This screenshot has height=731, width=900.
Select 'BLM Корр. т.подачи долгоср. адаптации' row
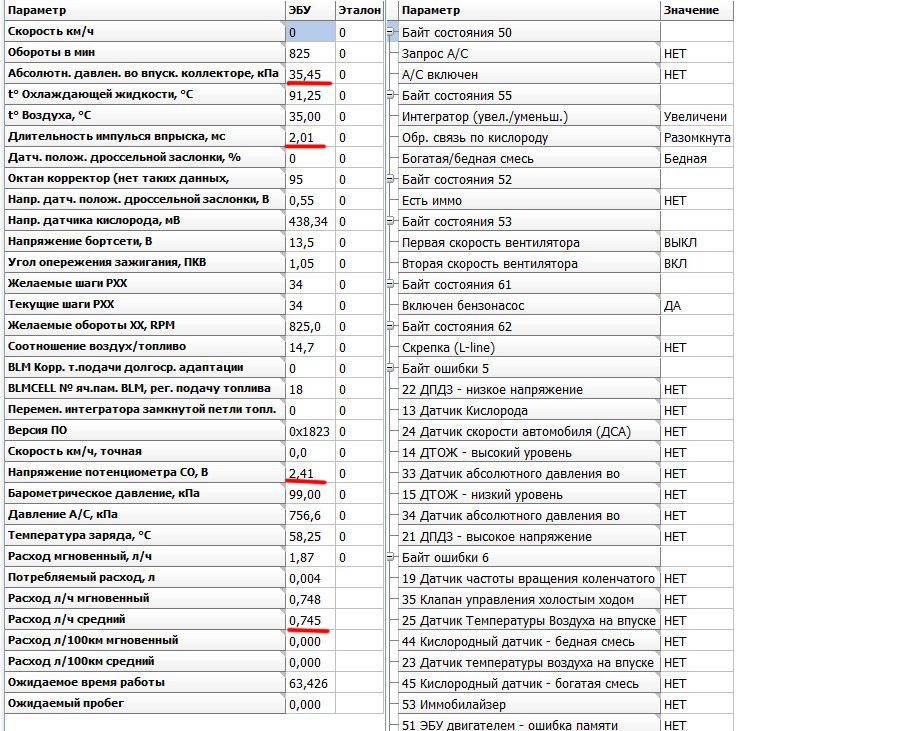click(x=145, y=368)
